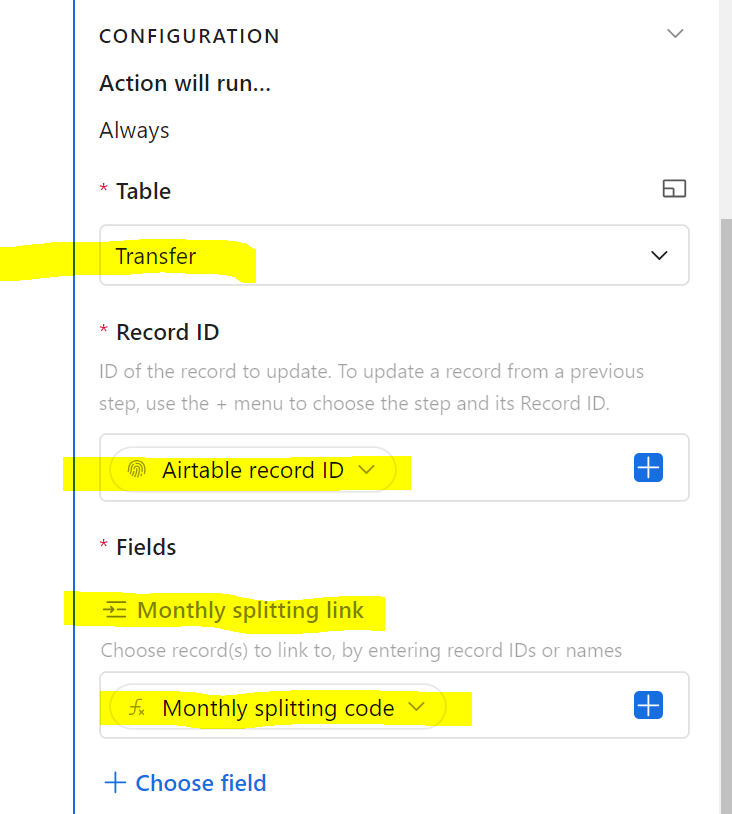Click the Choose field link
732x814 pixels.
point(200,783)
